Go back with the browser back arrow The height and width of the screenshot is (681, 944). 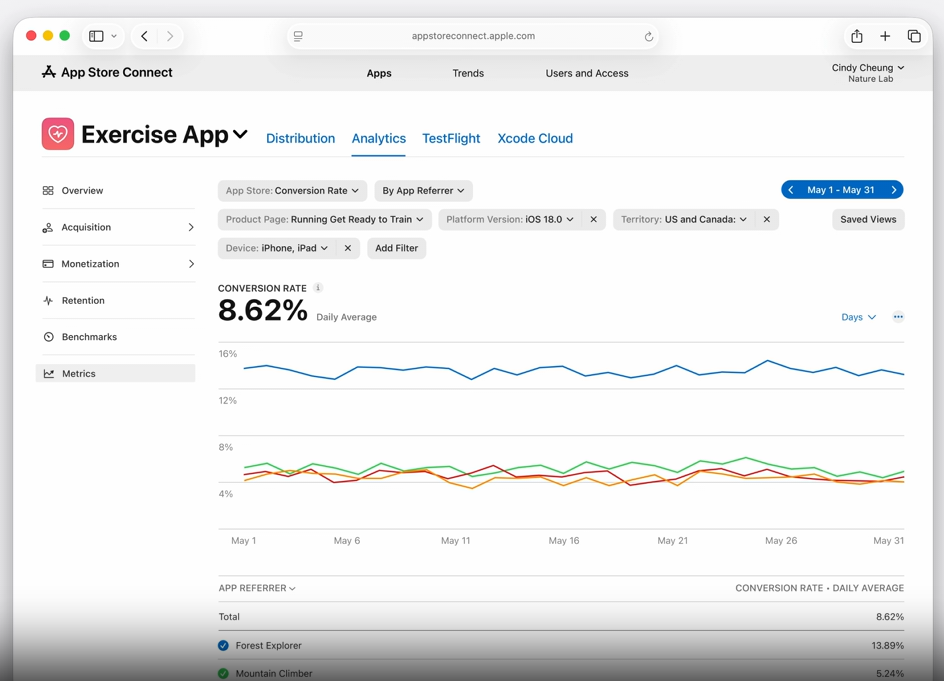144,36
